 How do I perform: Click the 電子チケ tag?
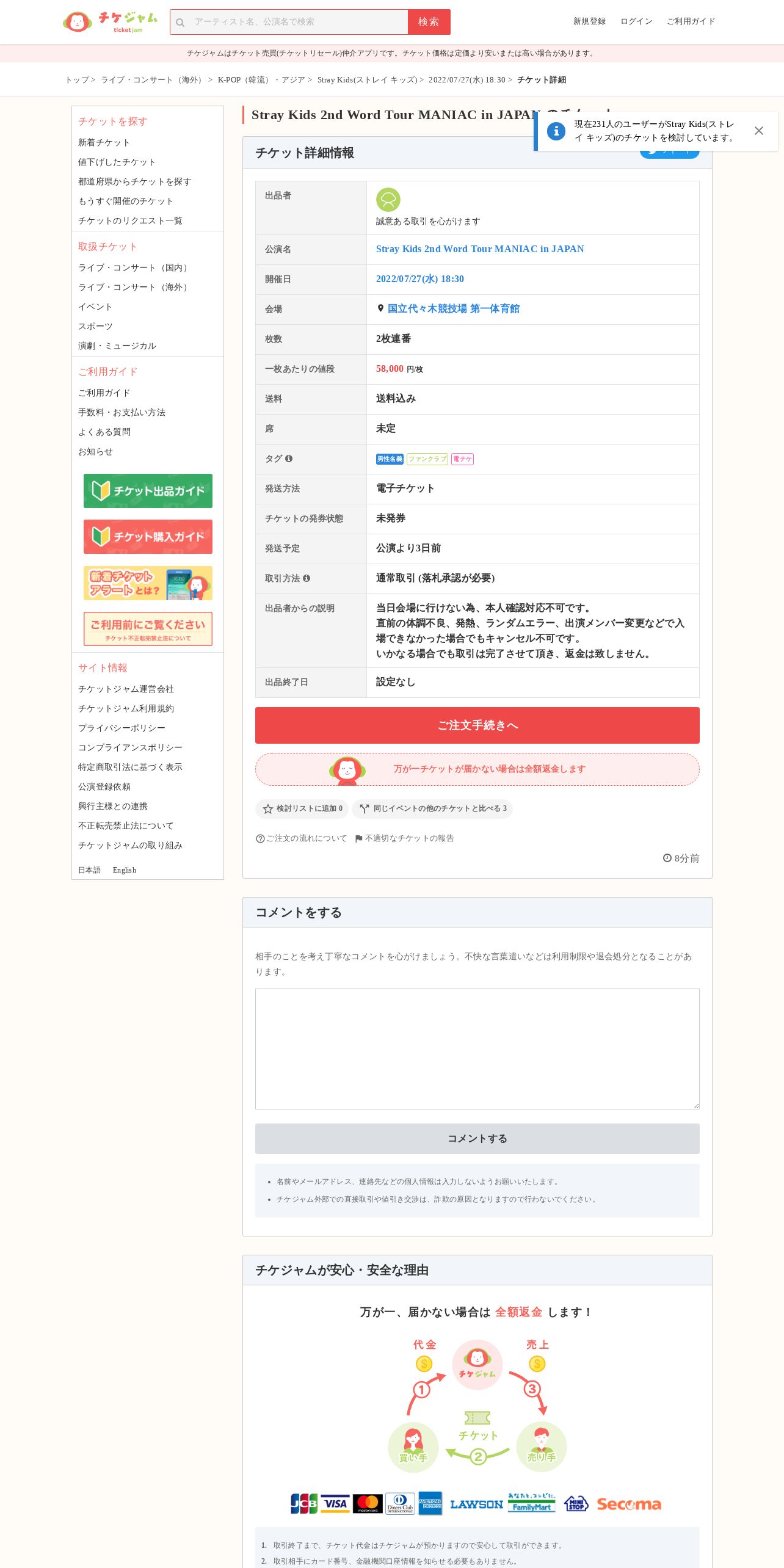(x=462, y=459)
